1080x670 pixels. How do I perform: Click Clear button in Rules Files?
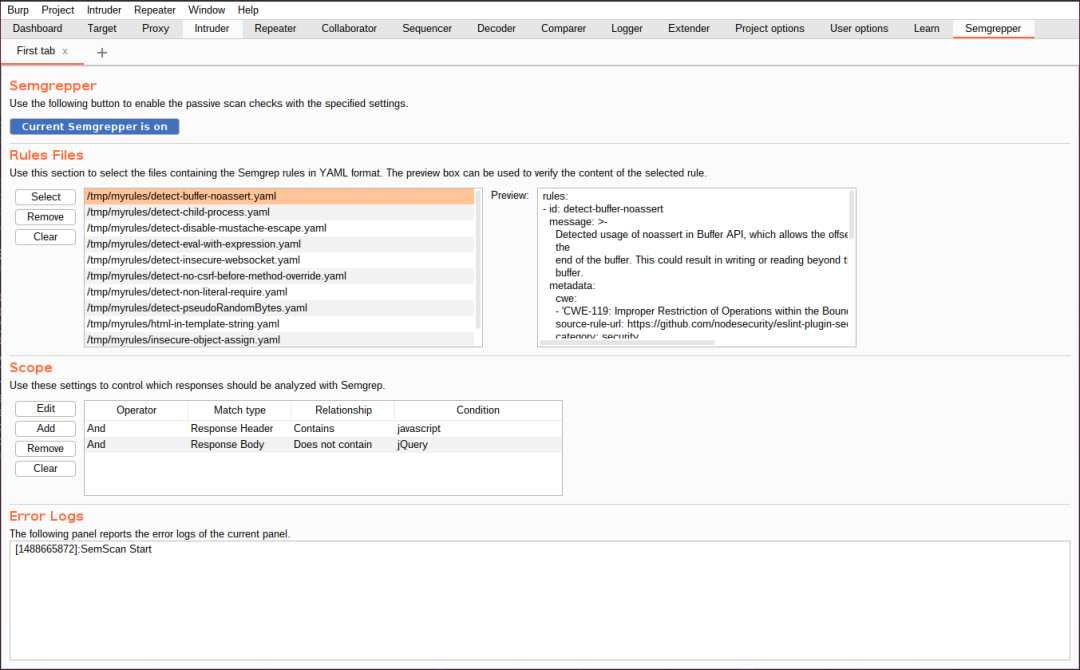(45, 237)
